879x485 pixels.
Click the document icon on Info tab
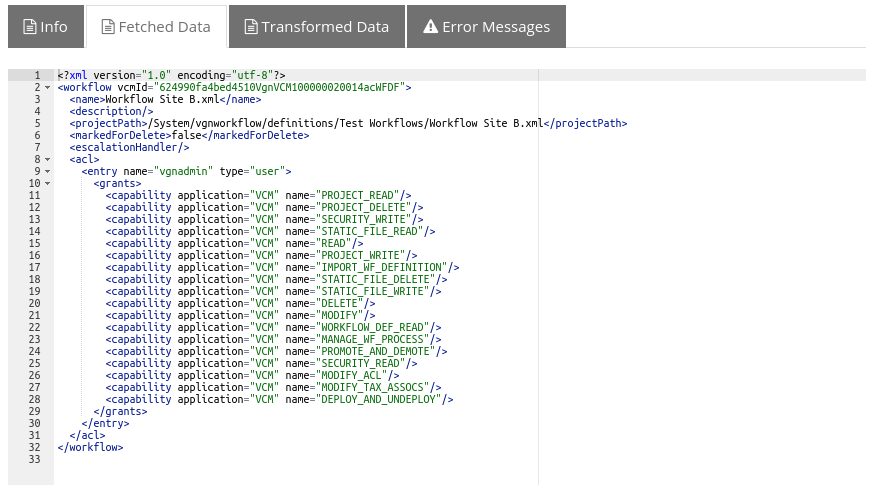click(x=29, y=27)
